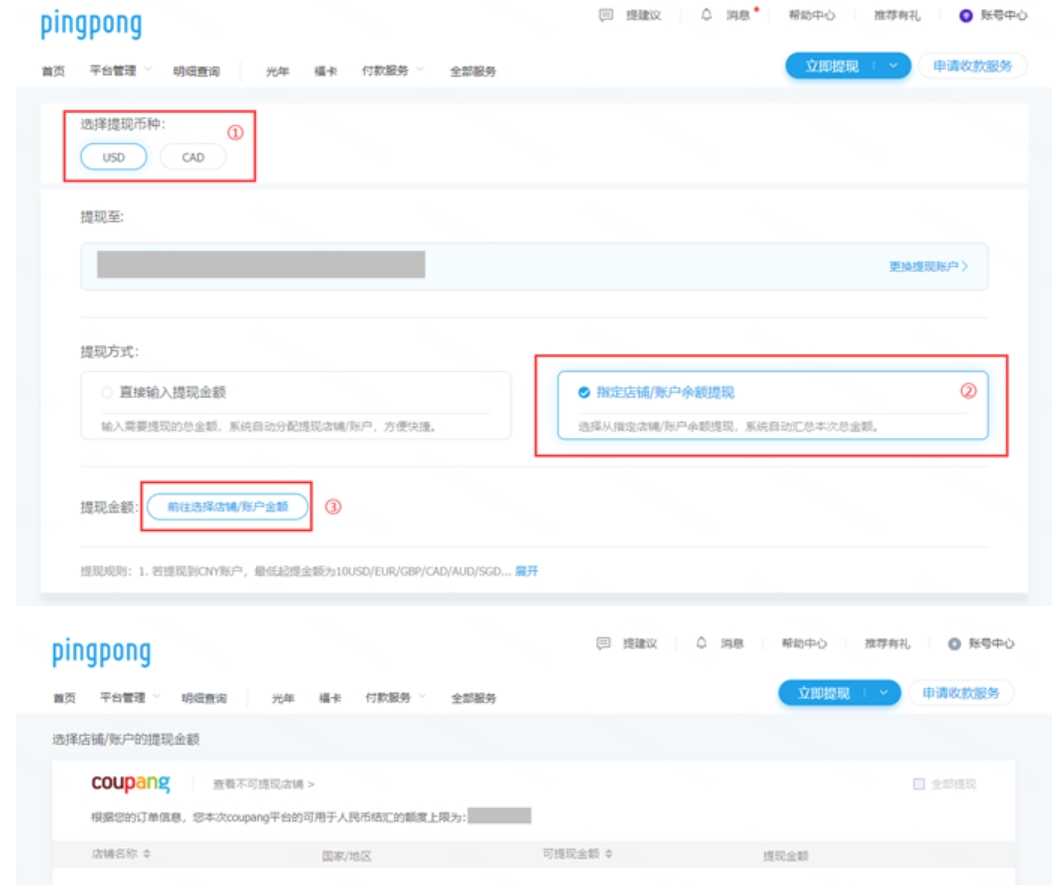Click the coupang logo

(x=130, y=783)
